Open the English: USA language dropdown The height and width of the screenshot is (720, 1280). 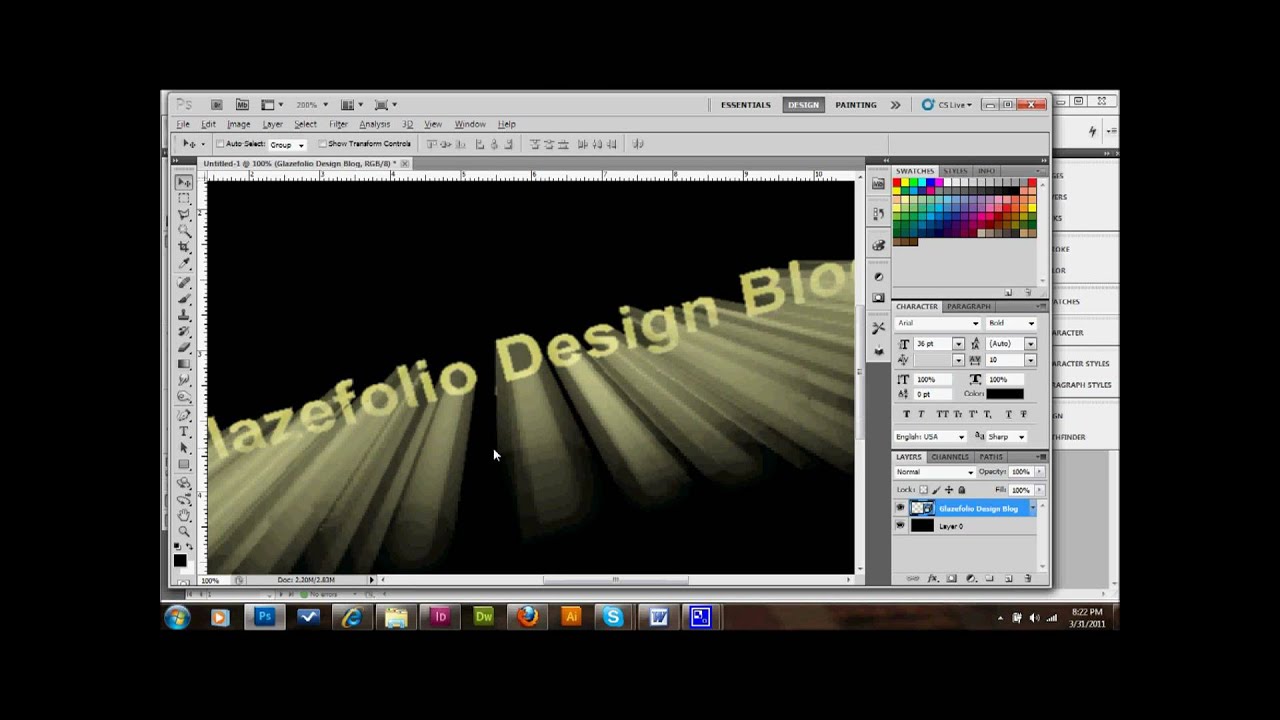pos(931,437)
